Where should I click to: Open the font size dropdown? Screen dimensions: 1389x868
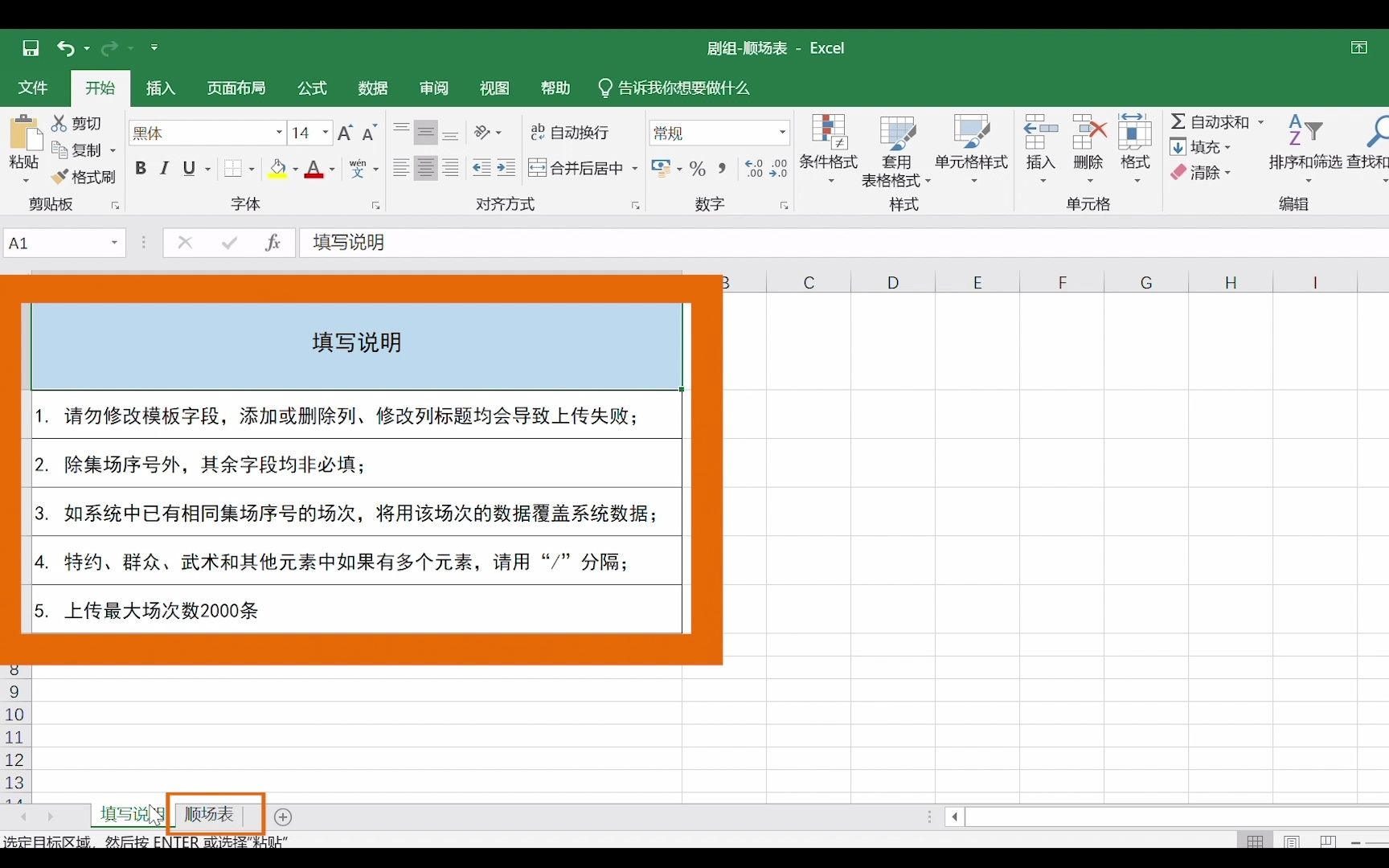click(x=326, y=133)
